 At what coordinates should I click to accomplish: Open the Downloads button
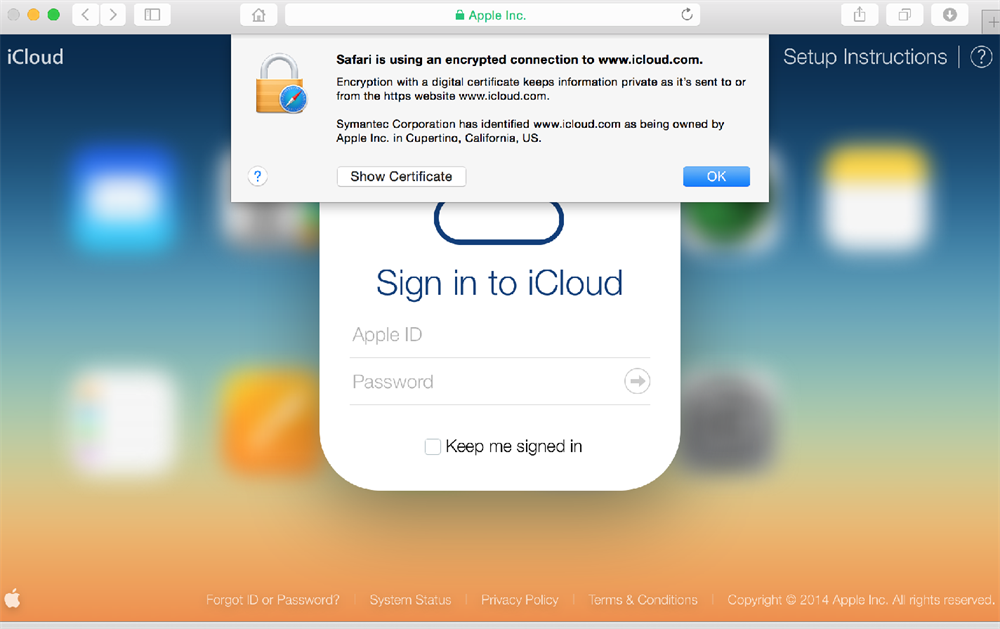click(950, 15)
